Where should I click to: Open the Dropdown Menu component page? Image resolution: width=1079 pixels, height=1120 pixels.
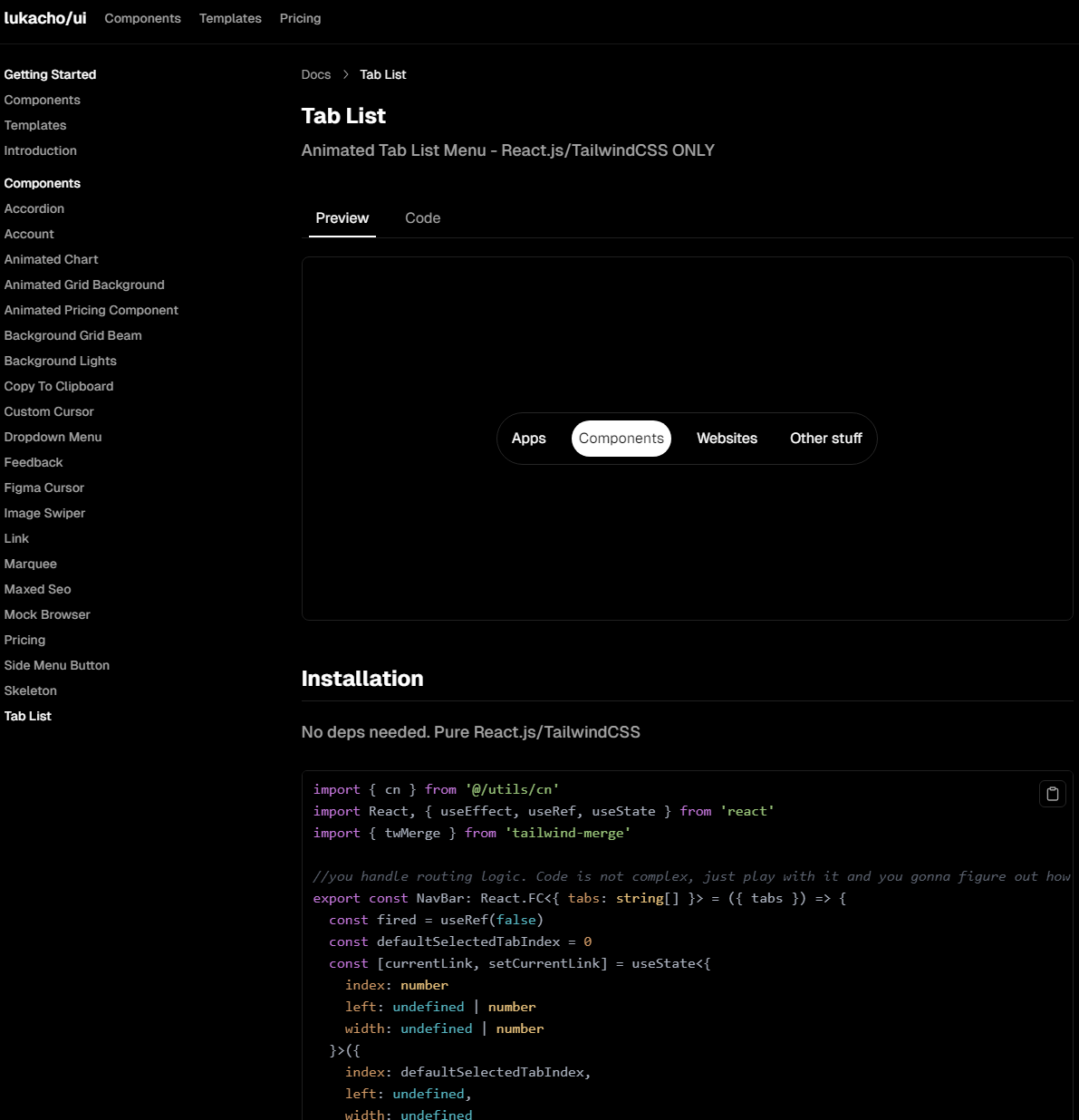pyautogui.click(x=53, y=437)
